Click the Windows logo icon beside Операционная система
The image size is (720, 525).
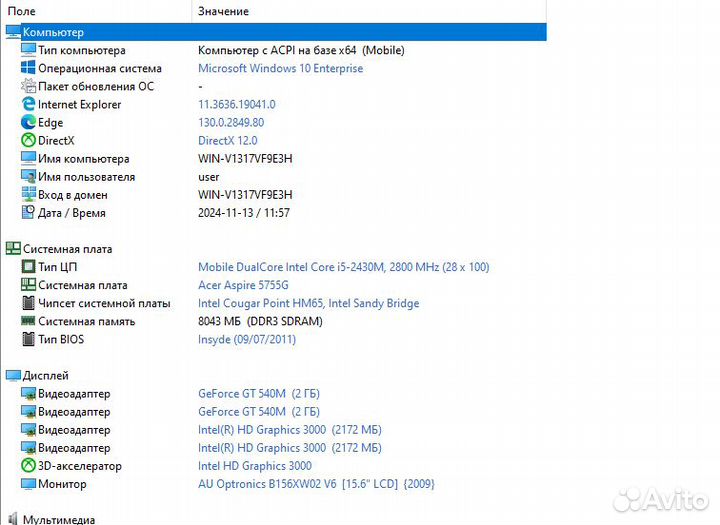[28, 68]
